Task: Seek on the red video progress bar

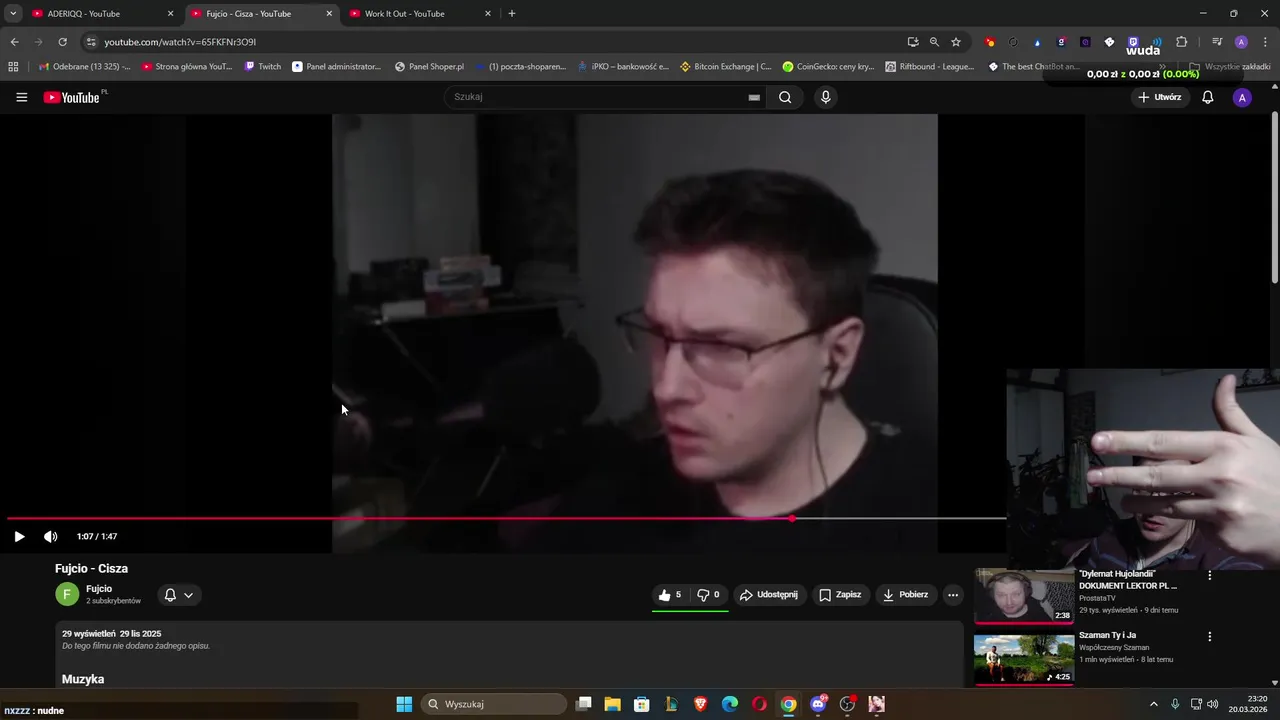Action: pos(506,518)
